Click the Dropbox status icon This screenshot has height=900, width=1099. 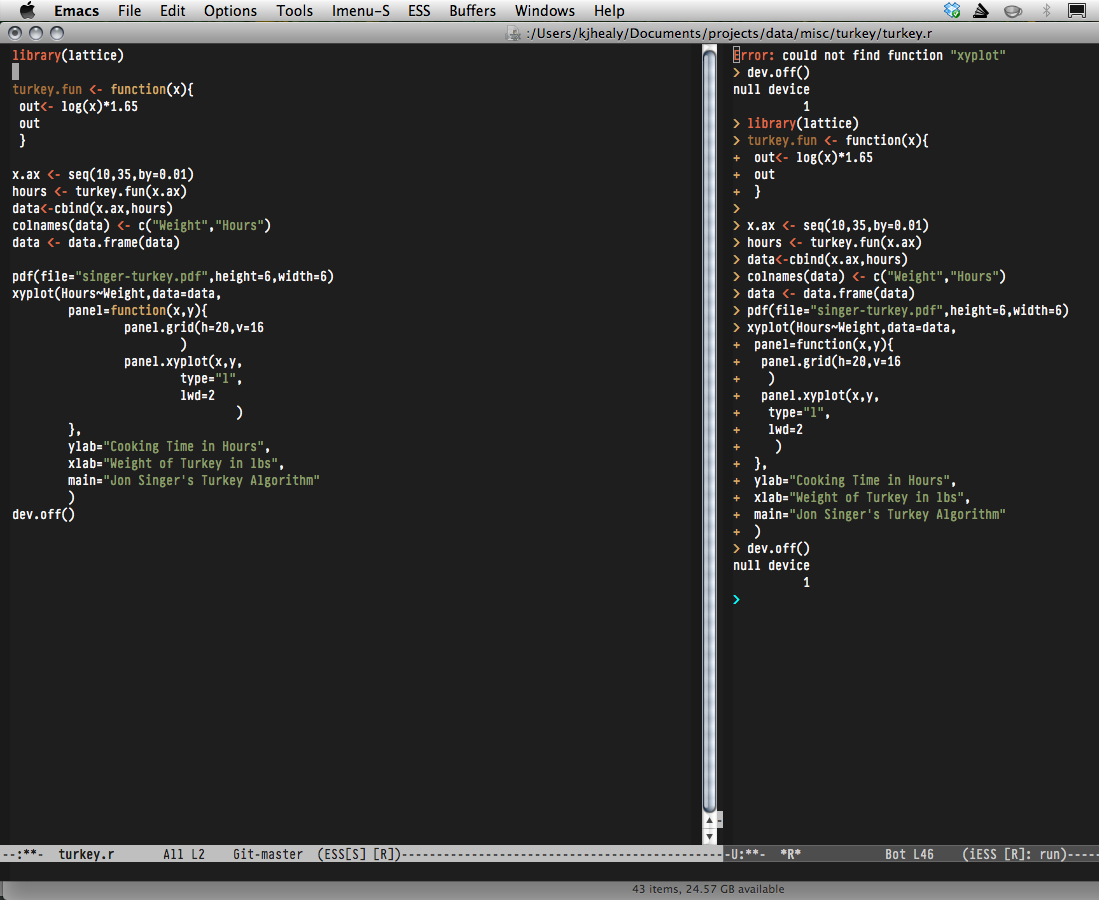[952, 11]
